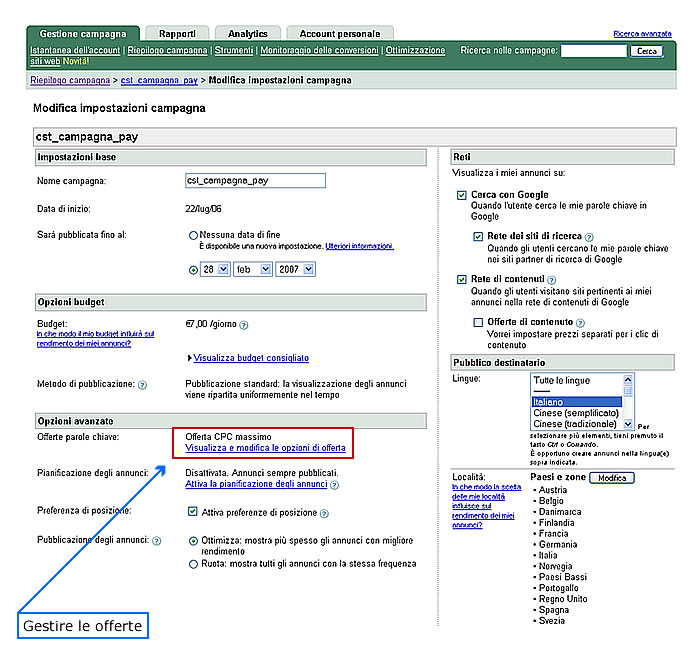Open Visualizza e modifica le opzioni di offerta
Viewport: 700px width, 670px height.
[265, 448]
